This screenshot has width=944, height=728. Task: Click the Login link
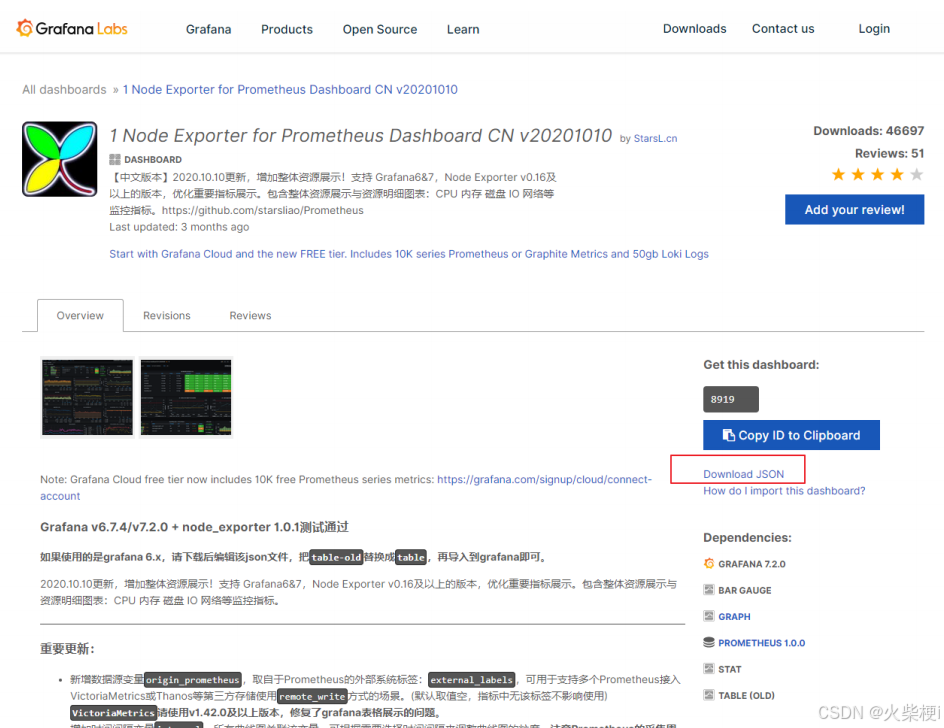(874, 28)
